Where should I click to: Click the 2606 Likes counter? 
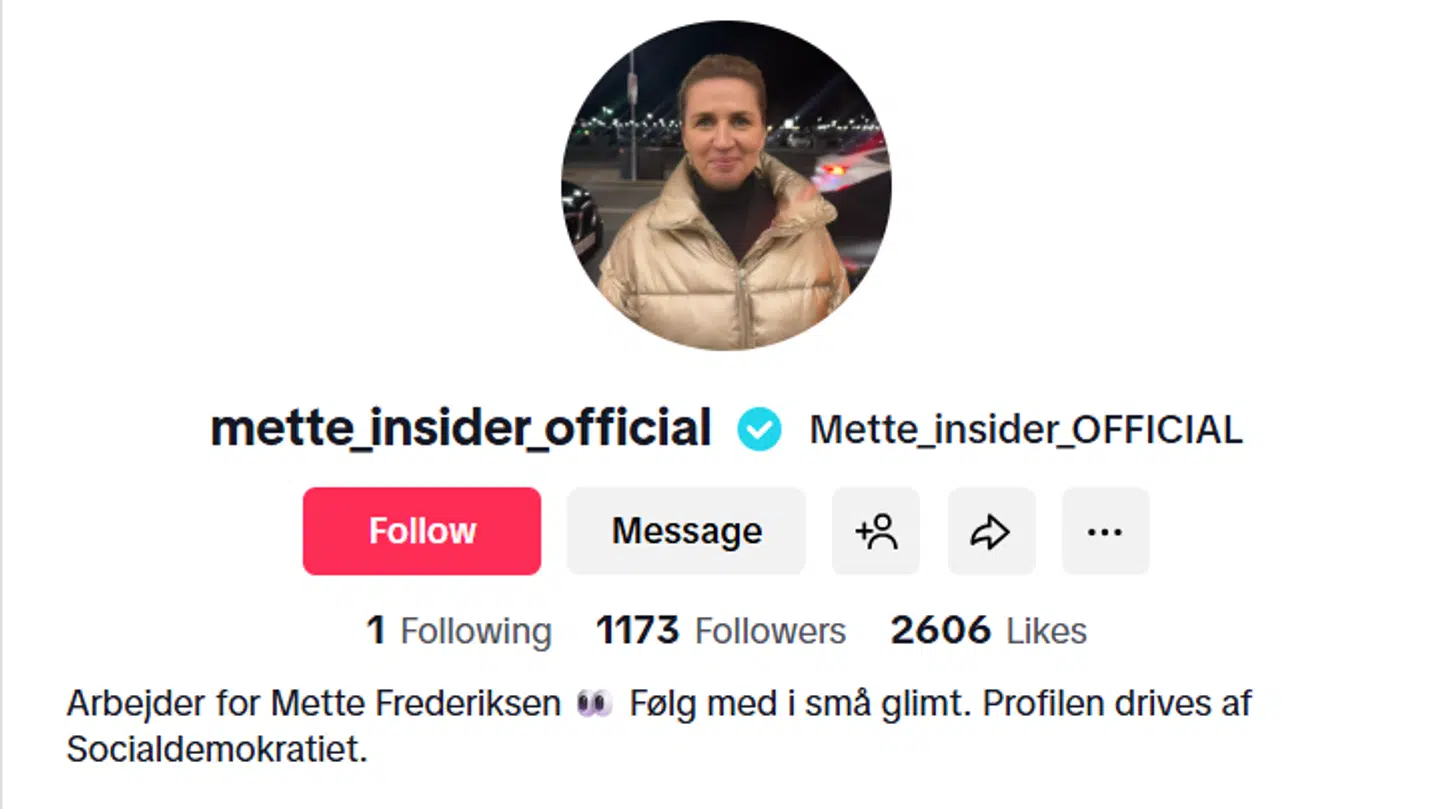(x=988, y=630)
